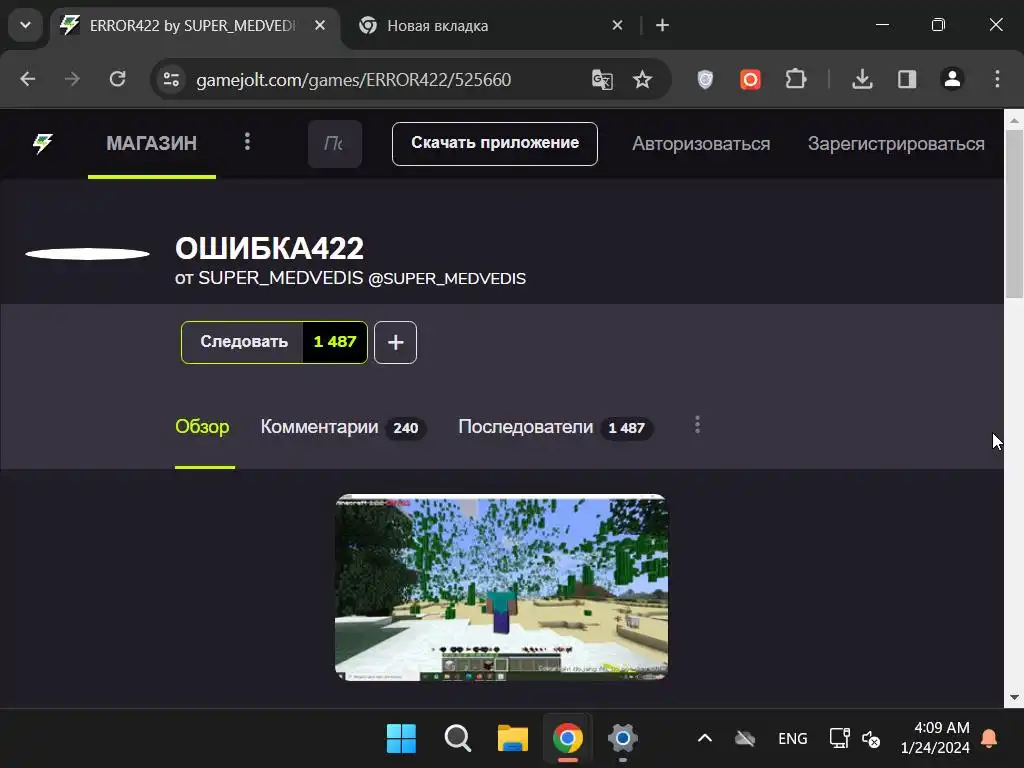Click the page scrollbar thumb
This screenshot has width=1024, height=768.
click(1014, 214)
